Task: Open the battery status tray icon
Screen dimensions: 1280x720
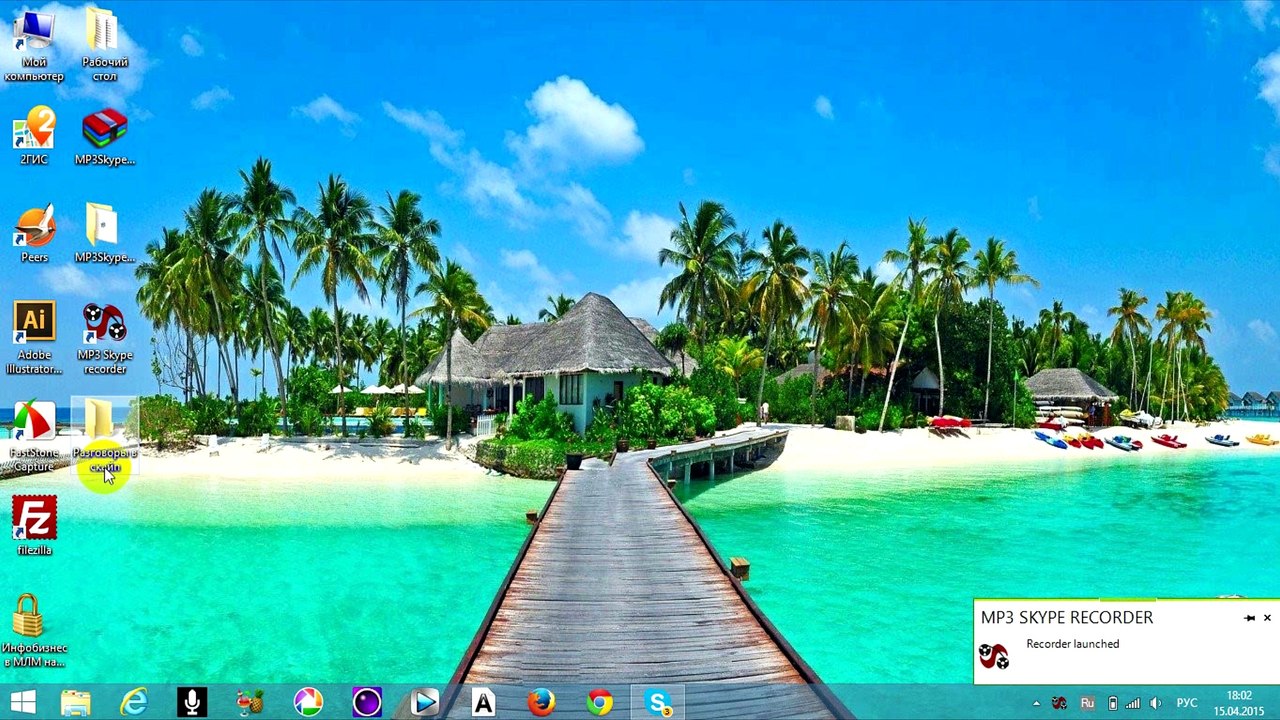Action: [1113, 703]
